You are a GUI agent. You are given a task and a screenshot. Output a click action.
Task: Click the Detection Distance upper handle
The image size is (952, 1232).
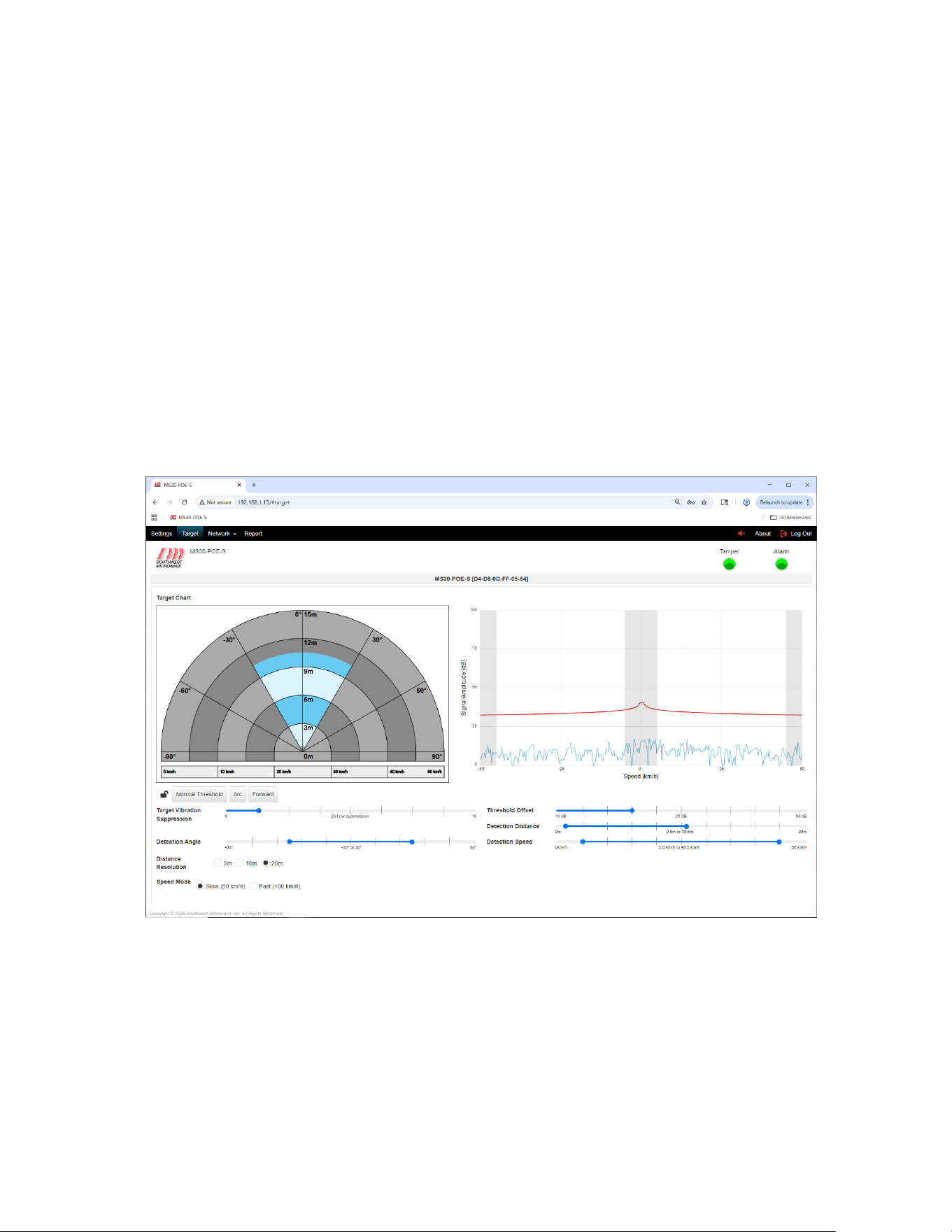pos(686,826)
